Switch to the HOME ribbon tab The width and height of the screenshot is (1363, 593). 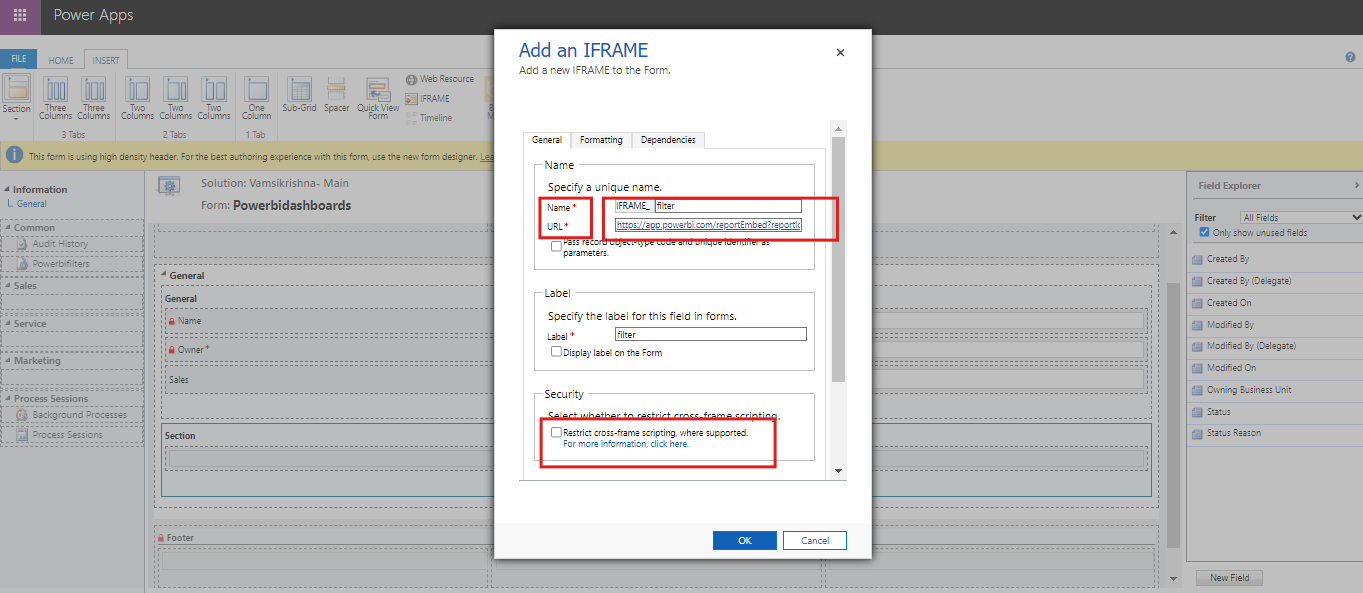(x=61, y=60)
